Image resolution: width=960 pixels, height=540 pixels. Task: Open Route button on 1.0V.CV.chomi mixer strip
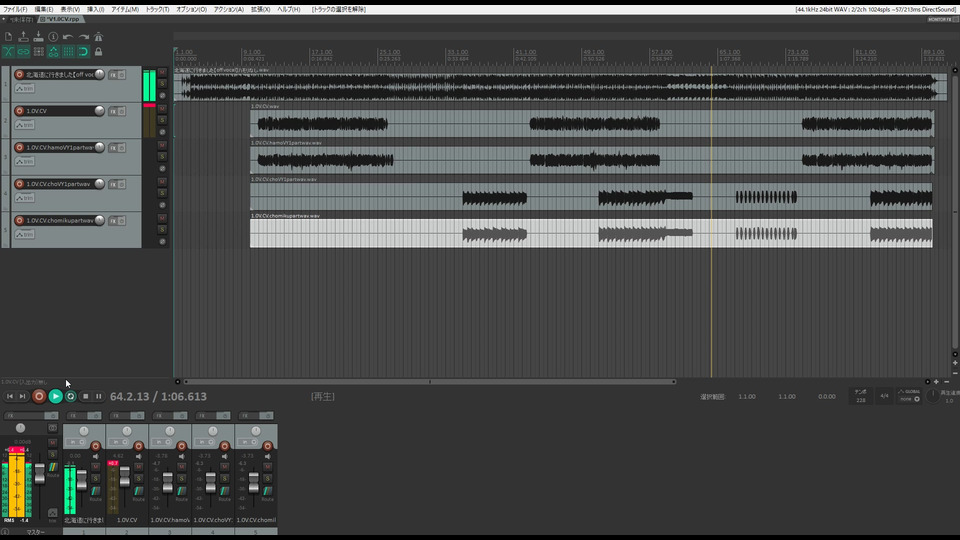(x=268, y=493)
